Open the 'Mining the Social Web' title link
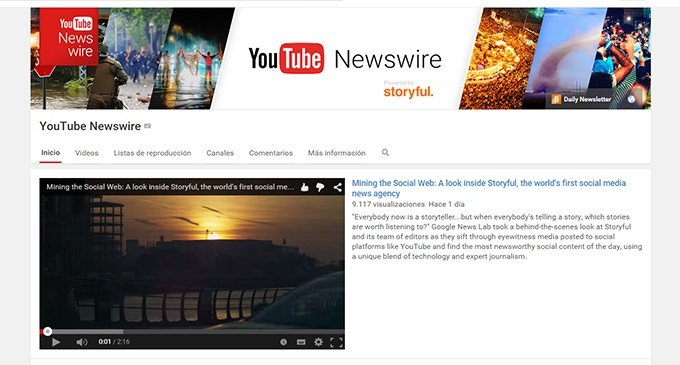 coord(489,188)
